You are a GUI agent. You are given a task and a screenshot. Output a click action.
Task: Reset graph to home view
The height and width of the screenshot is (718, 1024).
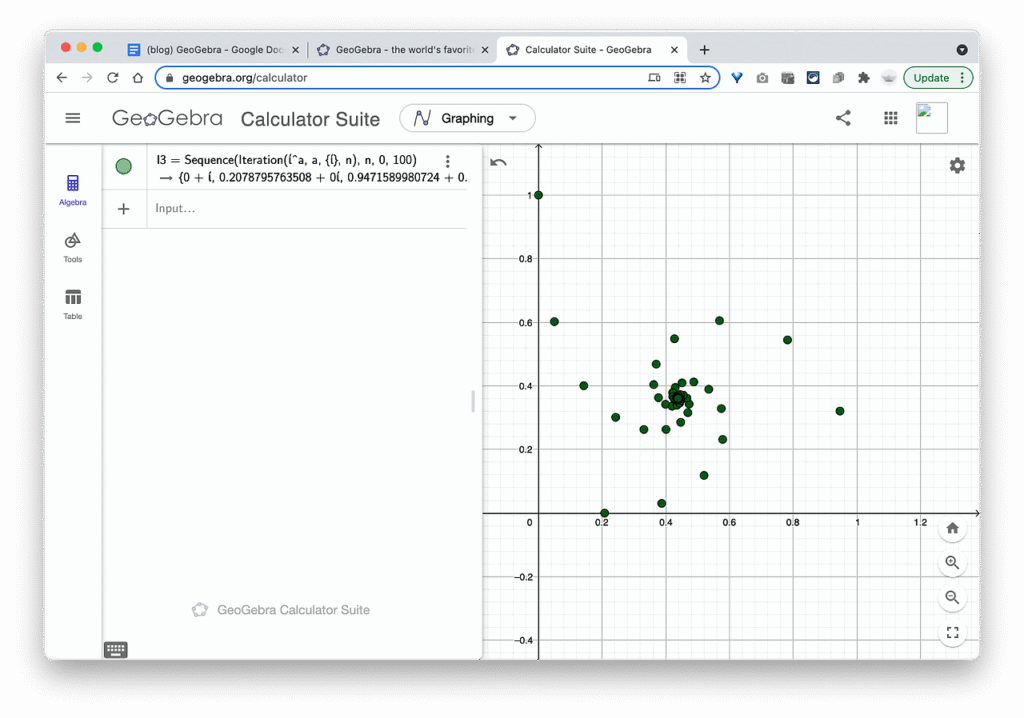point(952,528)
